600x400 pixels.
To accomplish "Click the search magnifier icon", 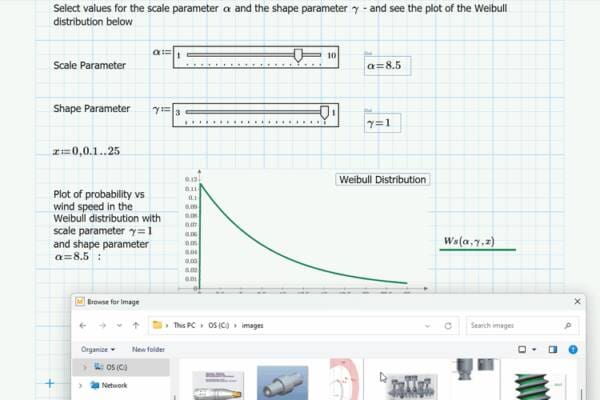I will click(567, 326).
